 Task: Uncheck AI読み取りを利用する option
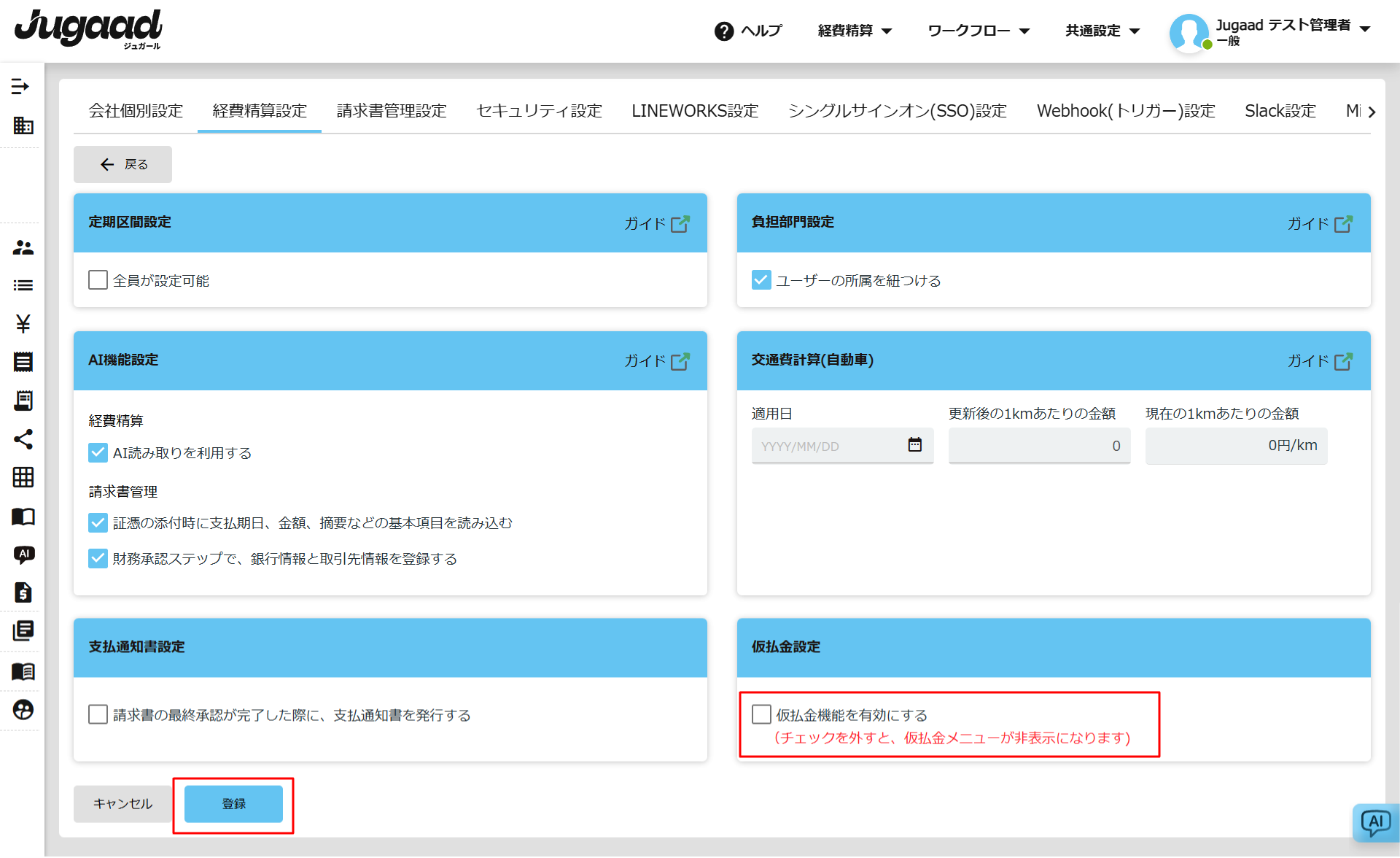pos(98,453)
